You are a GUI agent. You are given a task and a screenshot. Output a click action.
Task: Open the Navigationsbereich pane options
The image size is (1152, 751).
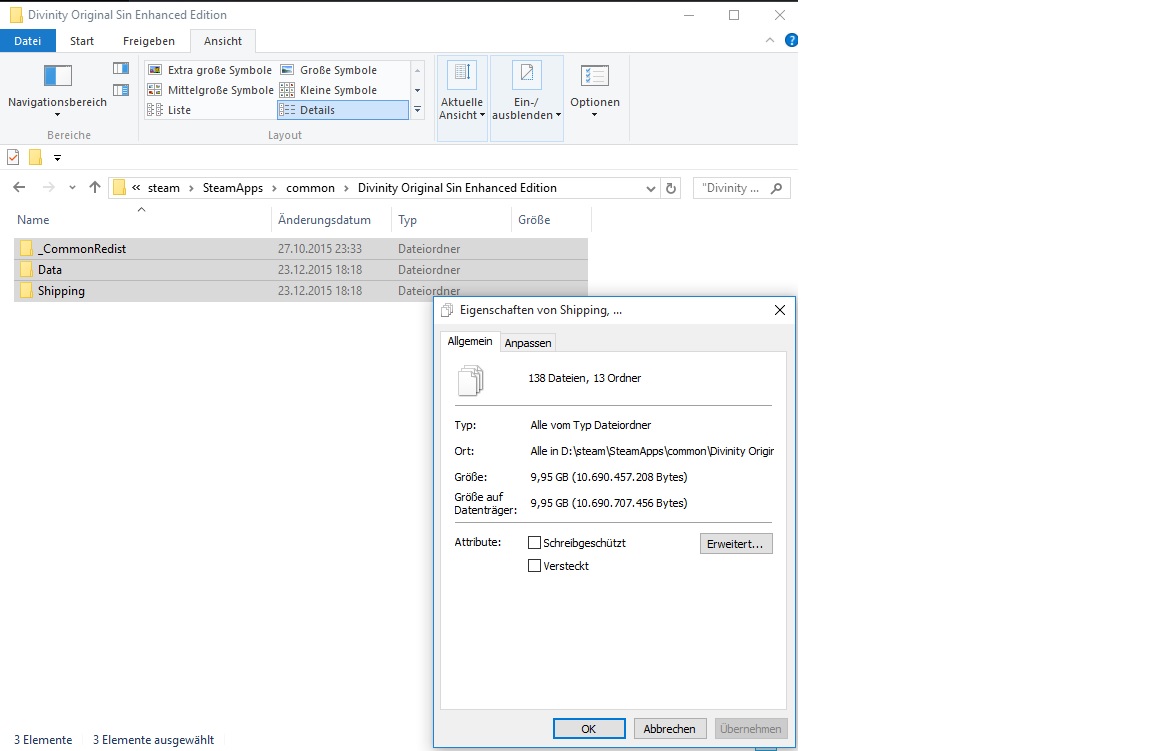coord(57,90)
